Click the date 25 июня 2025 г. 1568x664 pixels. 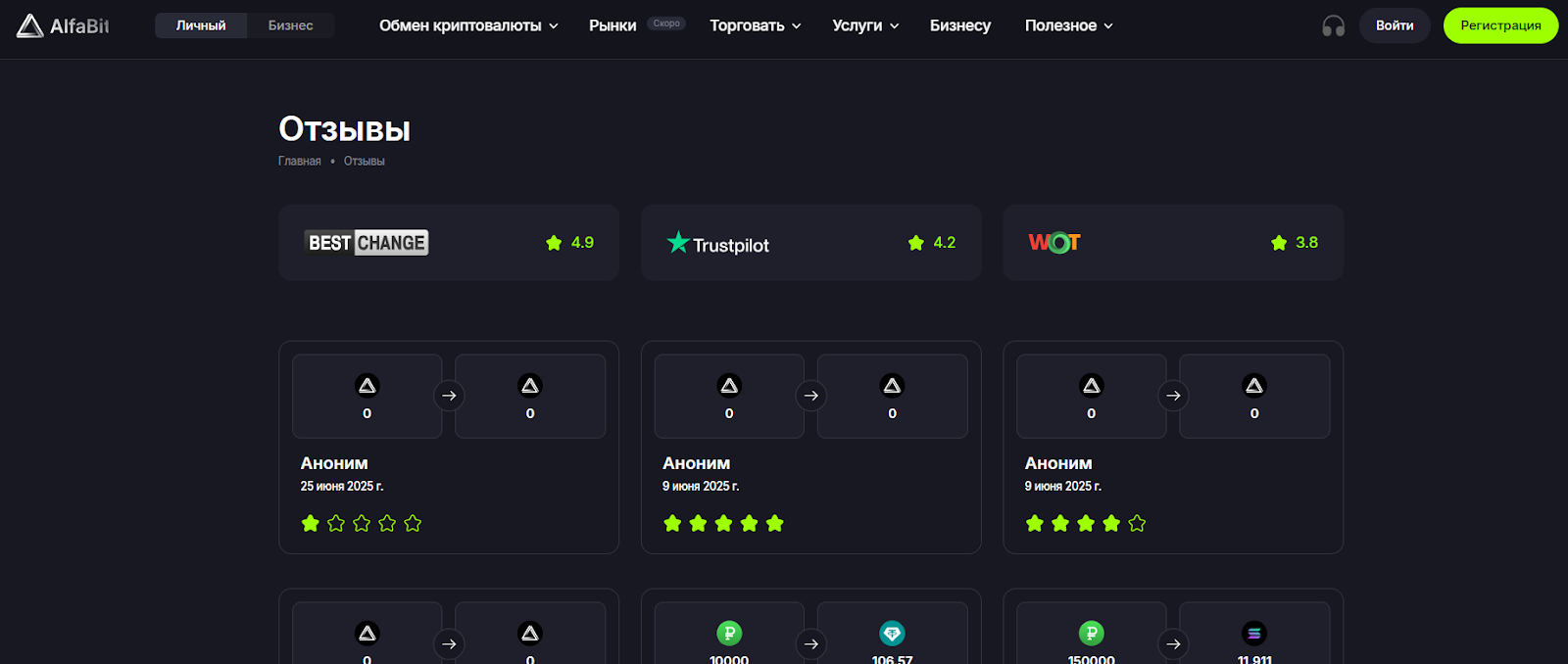click(x=342, y=486)
